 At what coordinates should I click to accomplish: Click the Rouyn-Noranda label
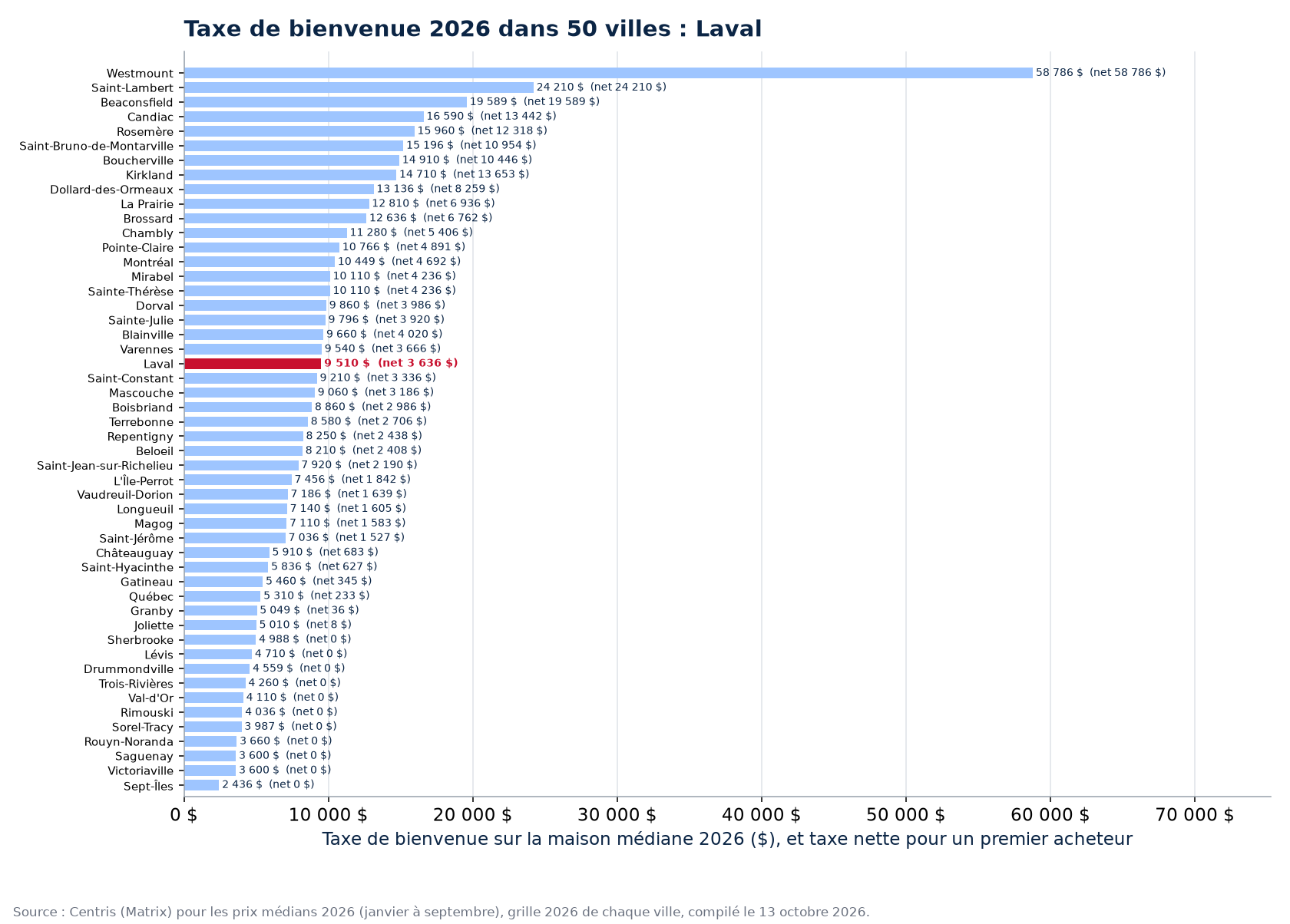click(129, 742)
